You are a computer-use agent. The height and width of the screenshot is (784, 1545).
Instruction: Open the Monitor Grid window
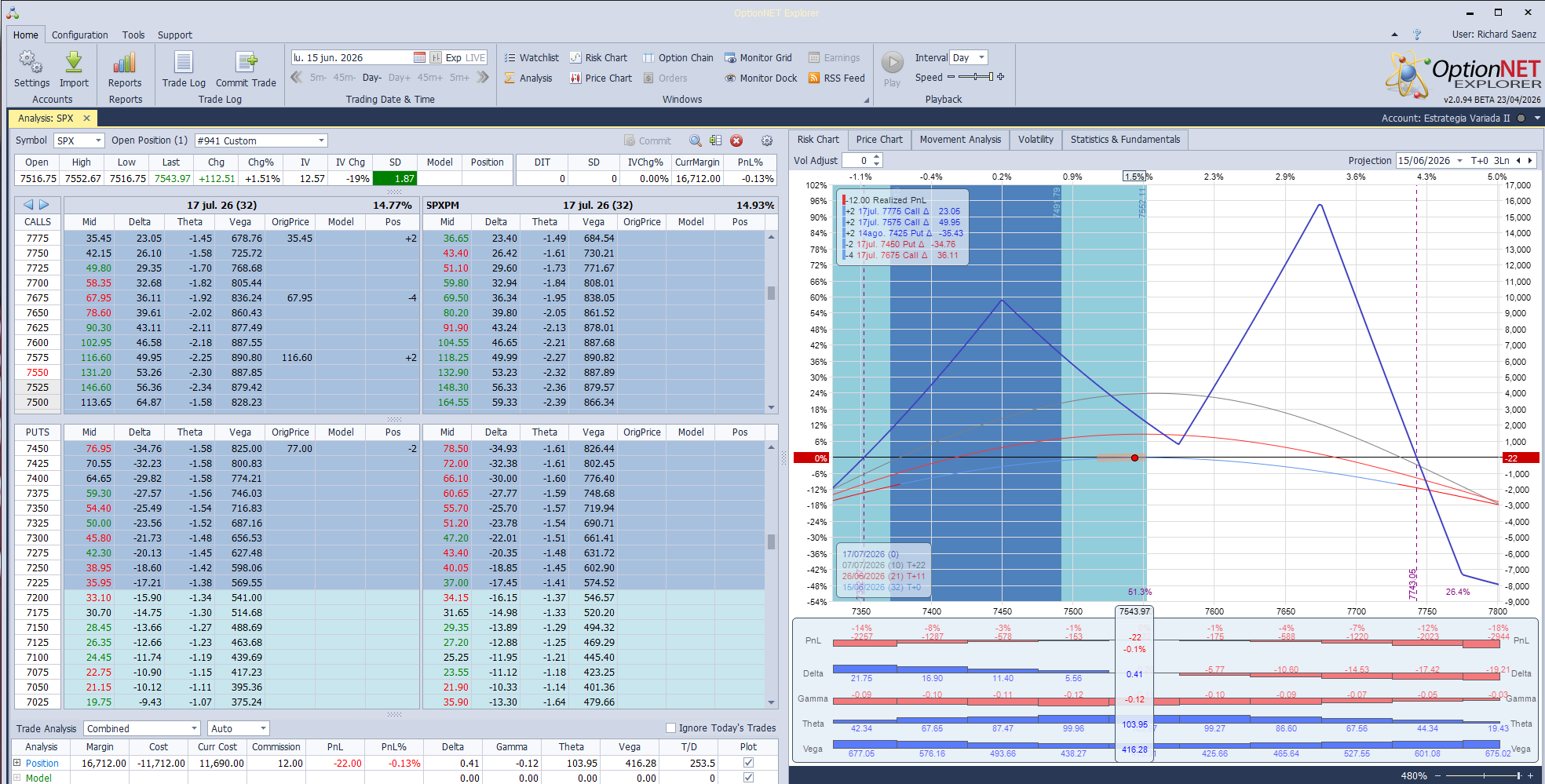click(x=758, y=57)
